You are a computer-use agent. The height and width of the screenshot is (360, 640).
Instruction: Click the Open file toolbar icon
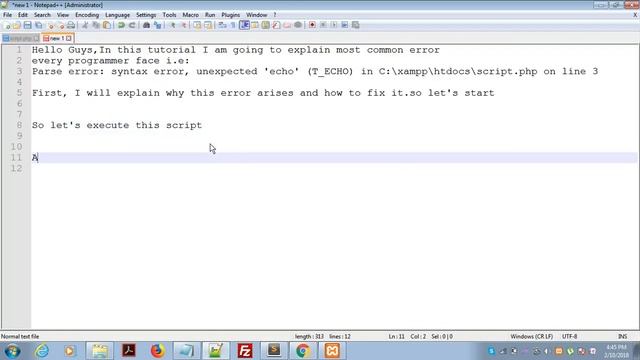tap(17, 25)
